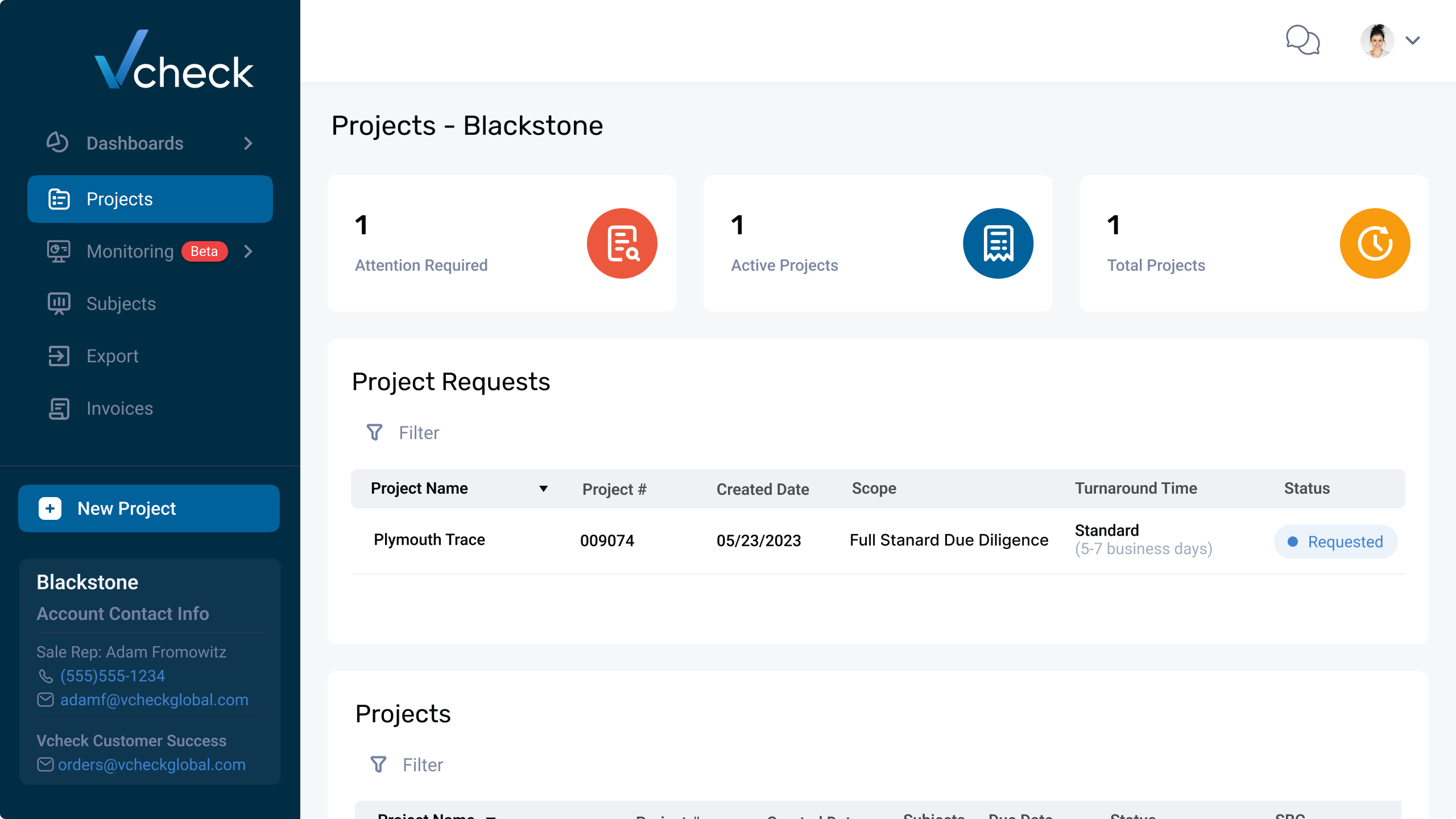Click the Project # column header
The width and height of the screenshot is (1456, 819).
[614, 489]
